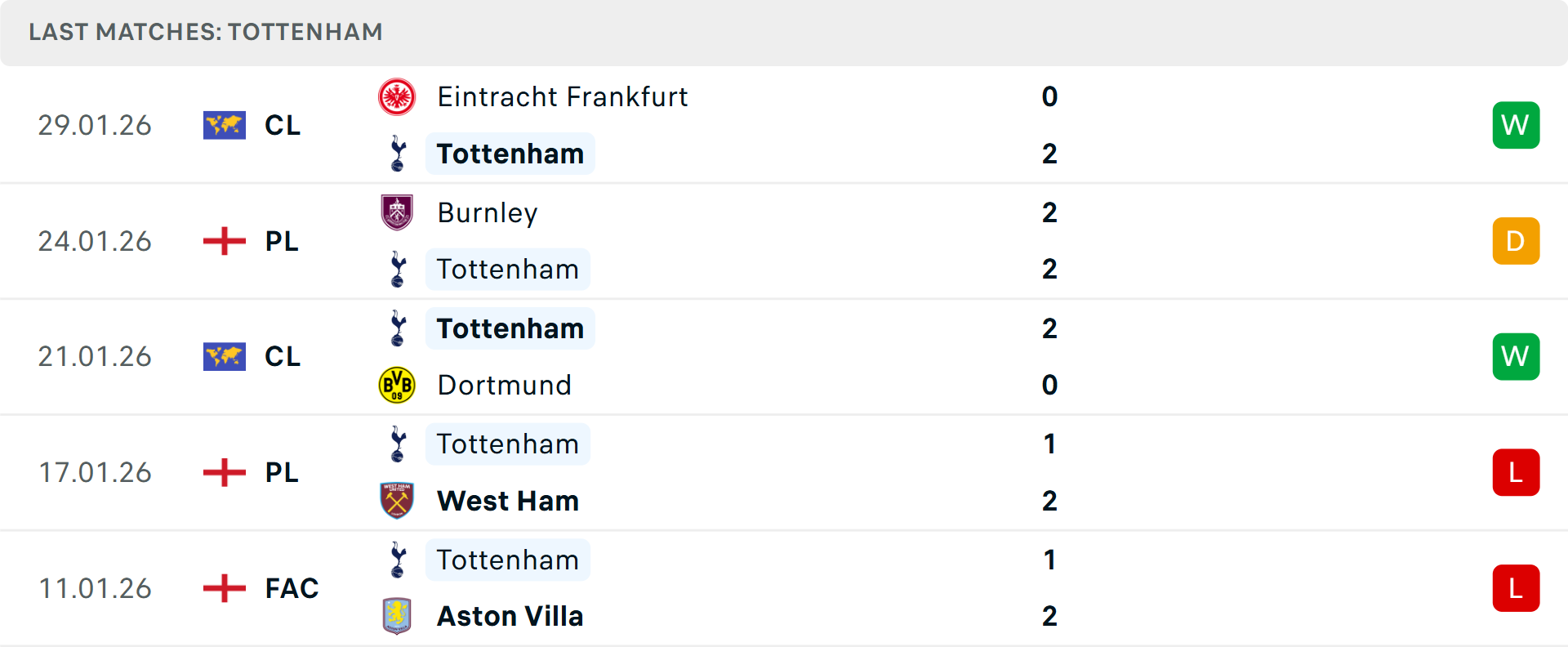Click England flag icon for 24.01.26 match

225,241
